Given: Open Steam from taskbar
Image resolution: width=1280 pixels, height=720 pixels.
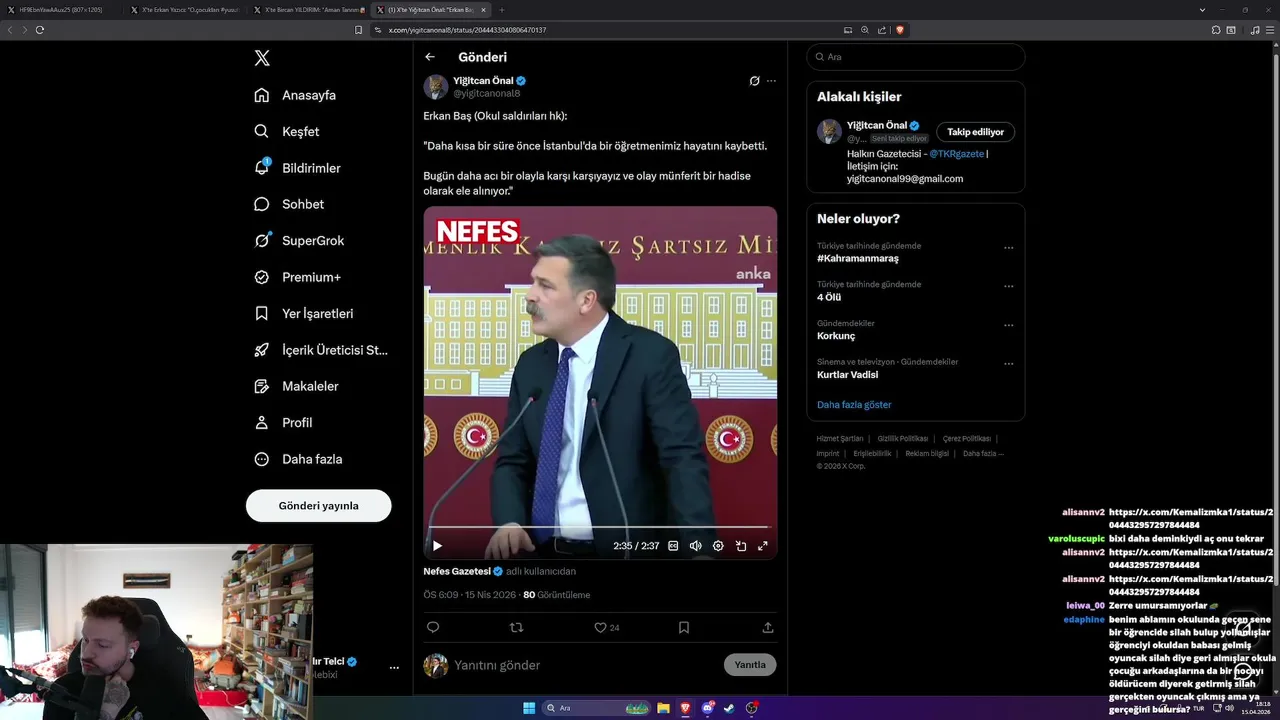Looking at the screenshot, I should pos(729,708).
